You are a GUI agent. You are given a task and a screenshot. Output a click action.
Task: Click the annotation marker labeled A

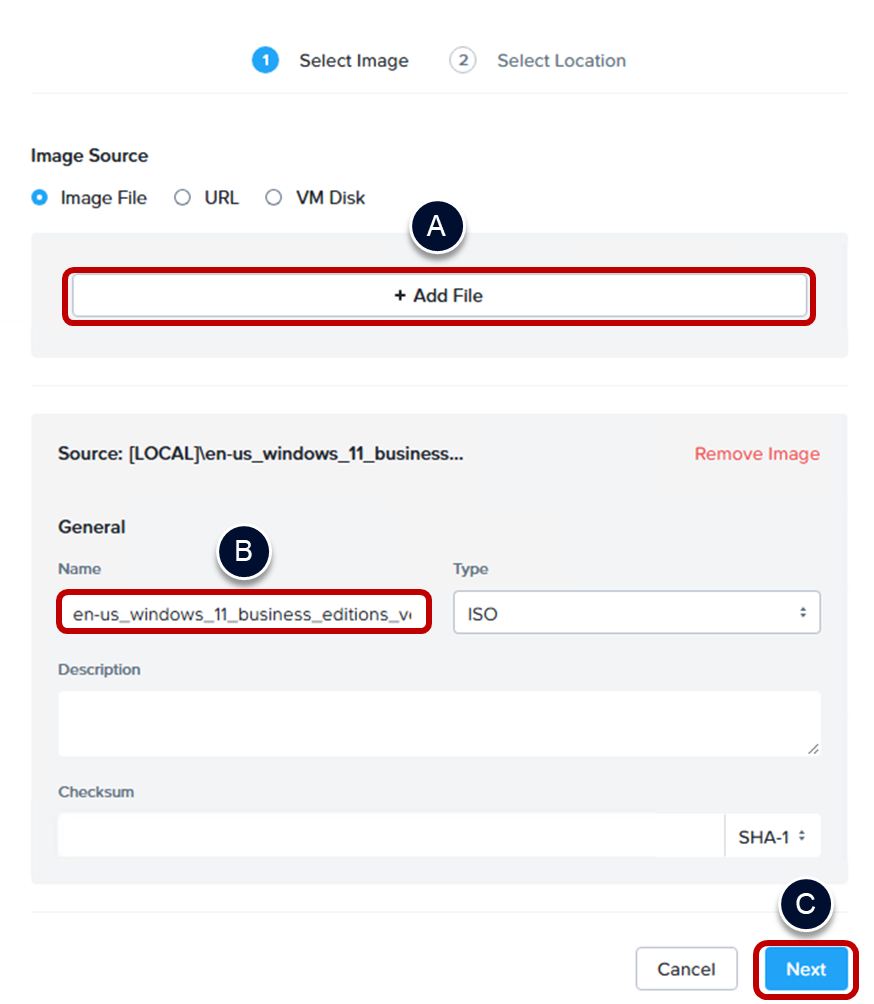[437, 227]
